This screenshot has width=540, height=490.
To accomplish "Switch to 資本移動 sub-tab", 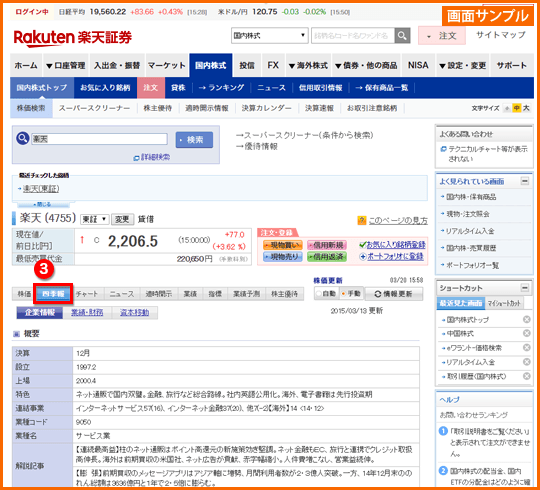I will pos(134,313).
